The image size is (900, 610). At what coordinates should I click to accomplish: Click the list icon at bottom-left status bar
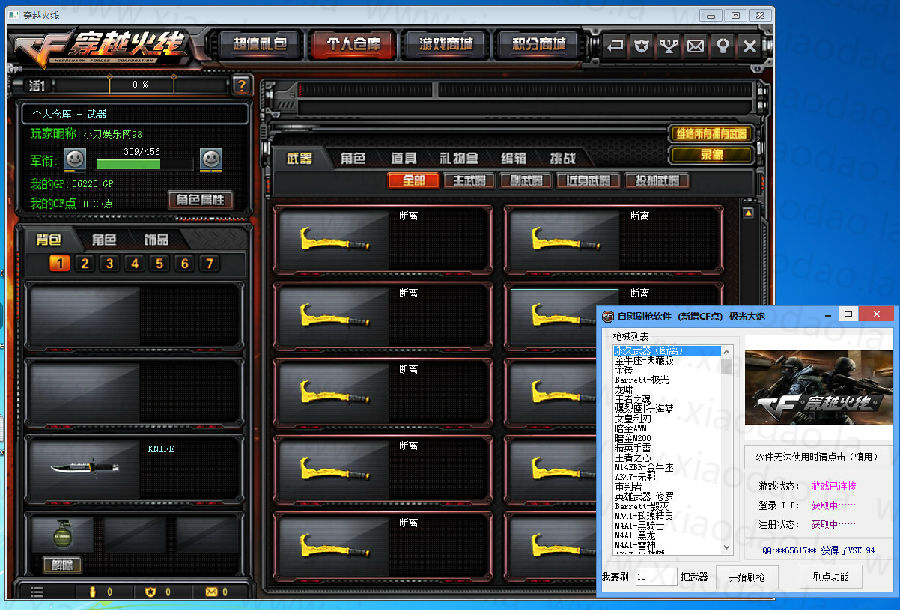tap(37, 592)
